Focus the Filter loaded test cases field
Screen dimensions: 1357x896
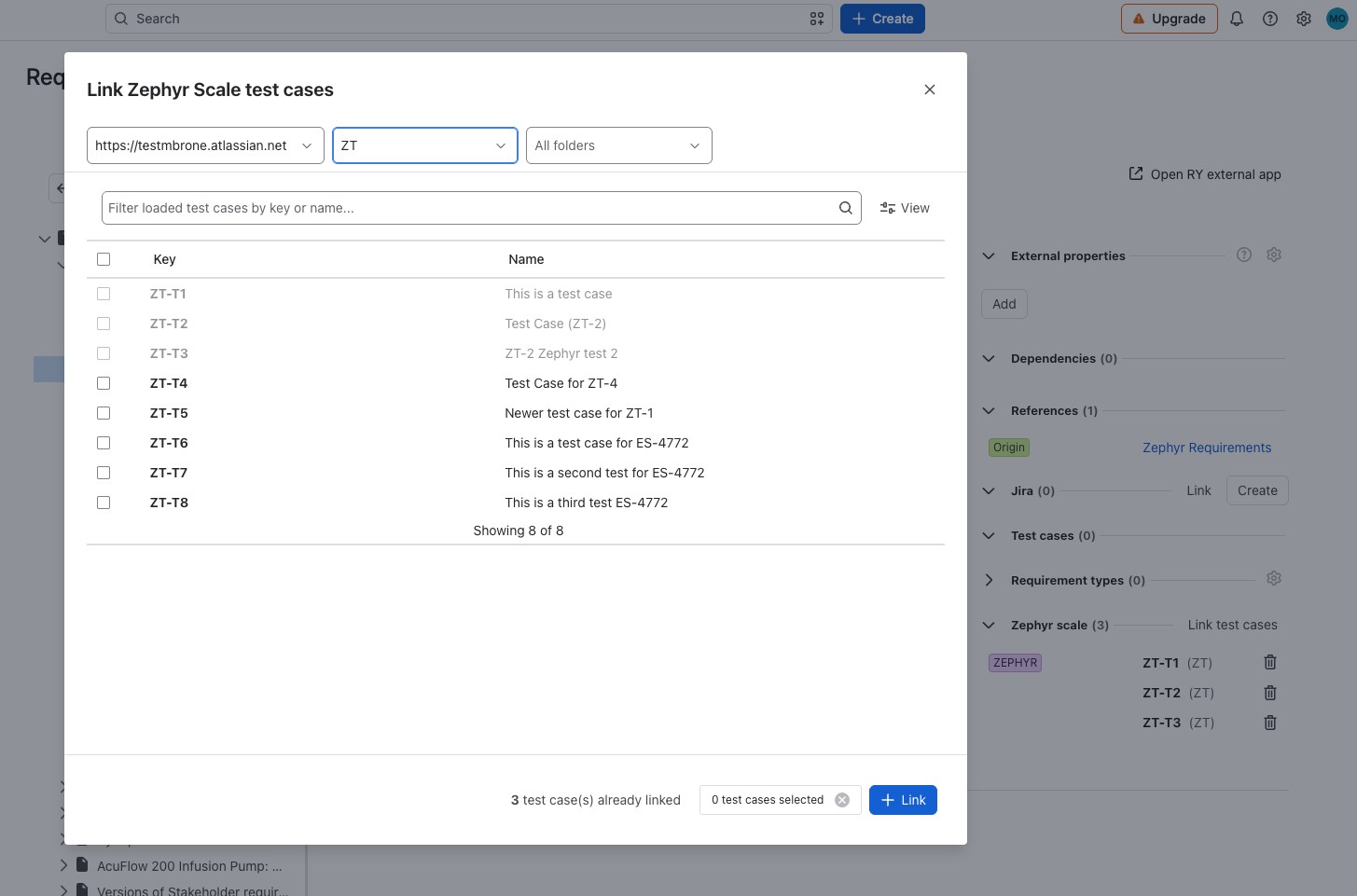coord(481,208)
